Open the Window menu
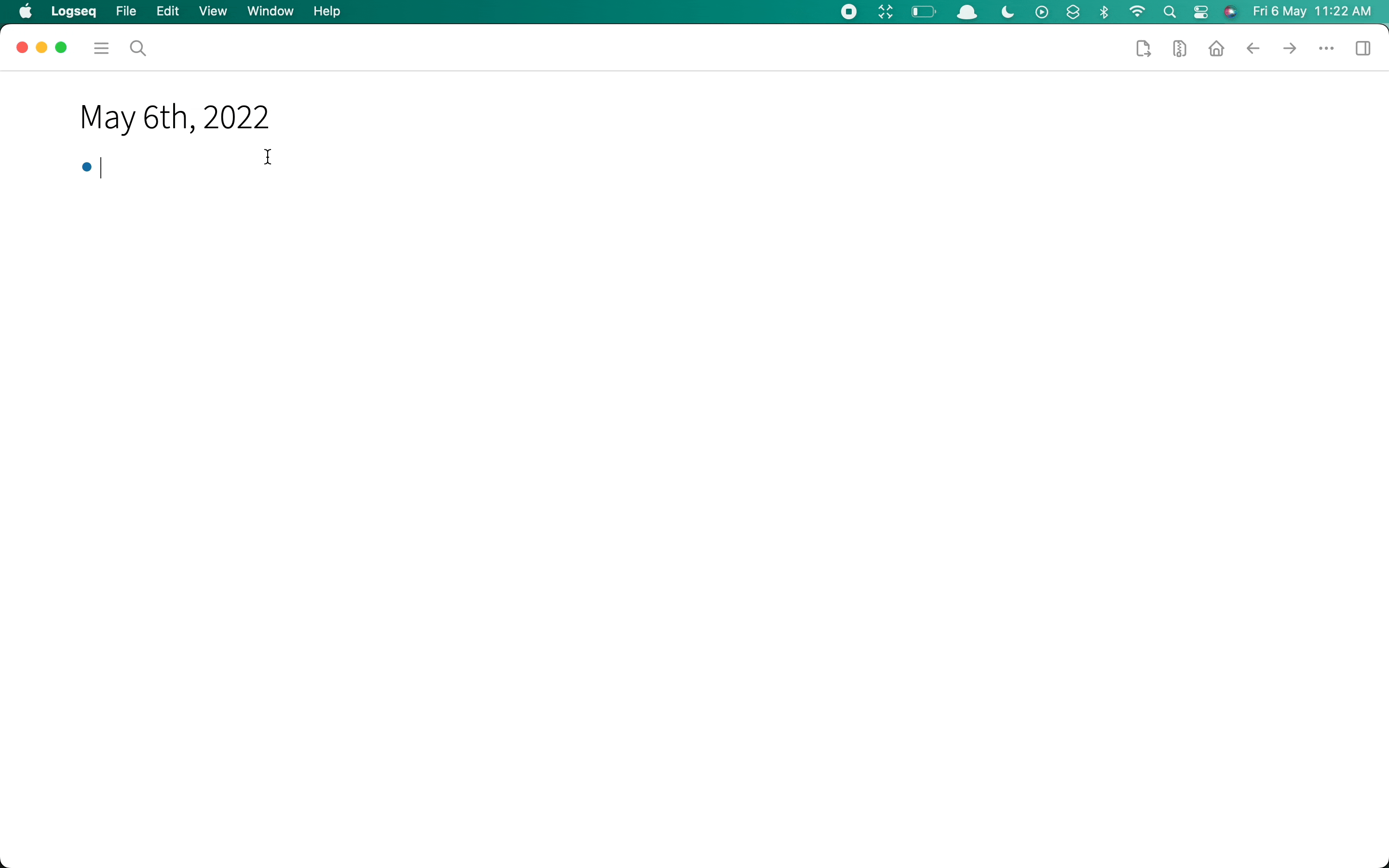 point(271,12)
